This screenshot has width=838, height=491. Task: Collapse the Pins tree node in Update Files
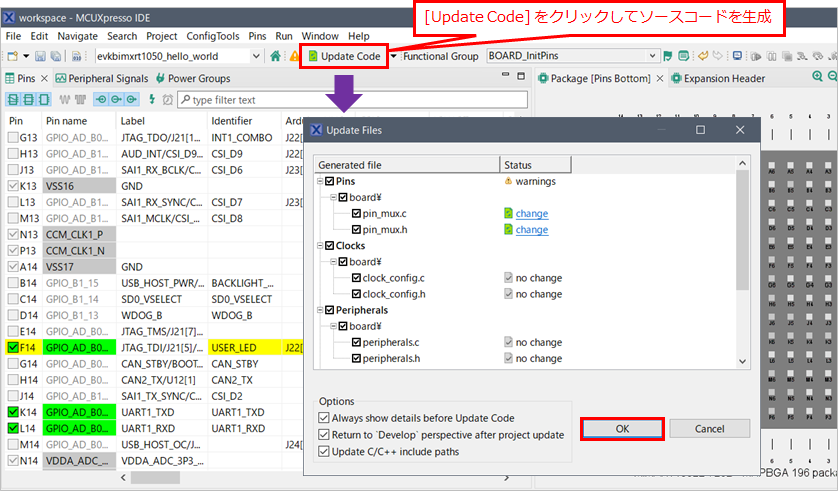[x=320, y=181]
